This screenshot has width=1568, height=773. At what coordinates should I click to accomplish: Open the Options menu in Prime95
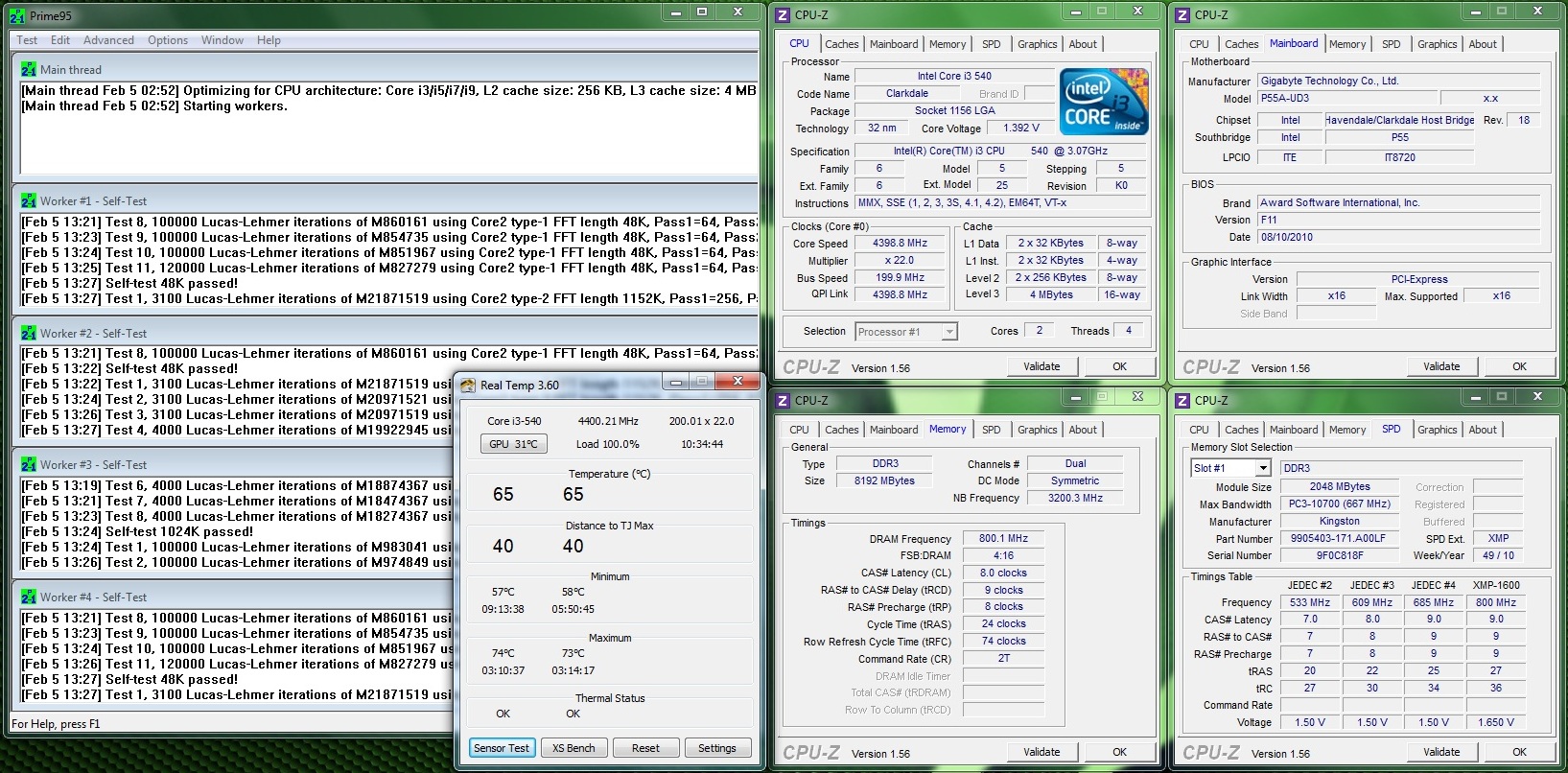pyautogui.click(x=168, y=40)
